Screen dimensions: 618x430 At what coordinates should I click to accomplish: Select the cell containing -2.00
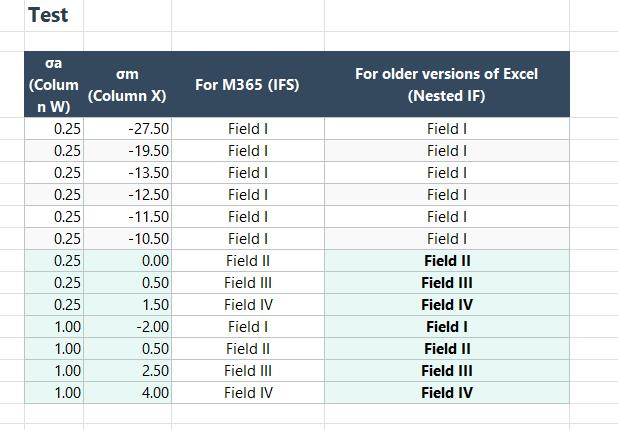(127, 327)
